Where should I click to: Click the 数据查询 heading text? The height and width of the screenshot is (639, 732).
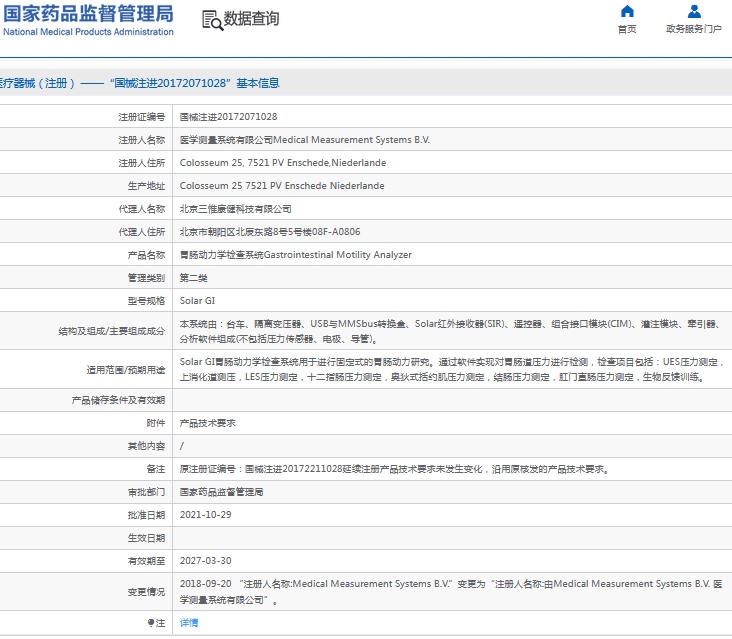pyautogui.click(x=251, y=19)
